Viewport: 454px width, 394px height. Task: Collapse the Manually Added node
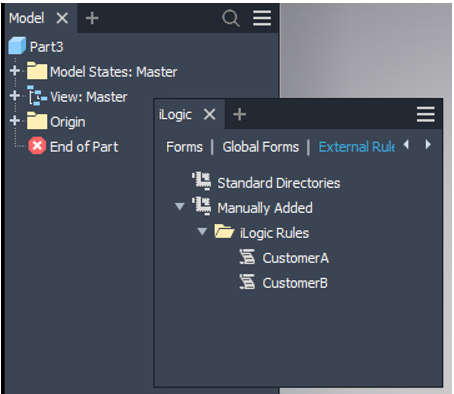point(180,207)
